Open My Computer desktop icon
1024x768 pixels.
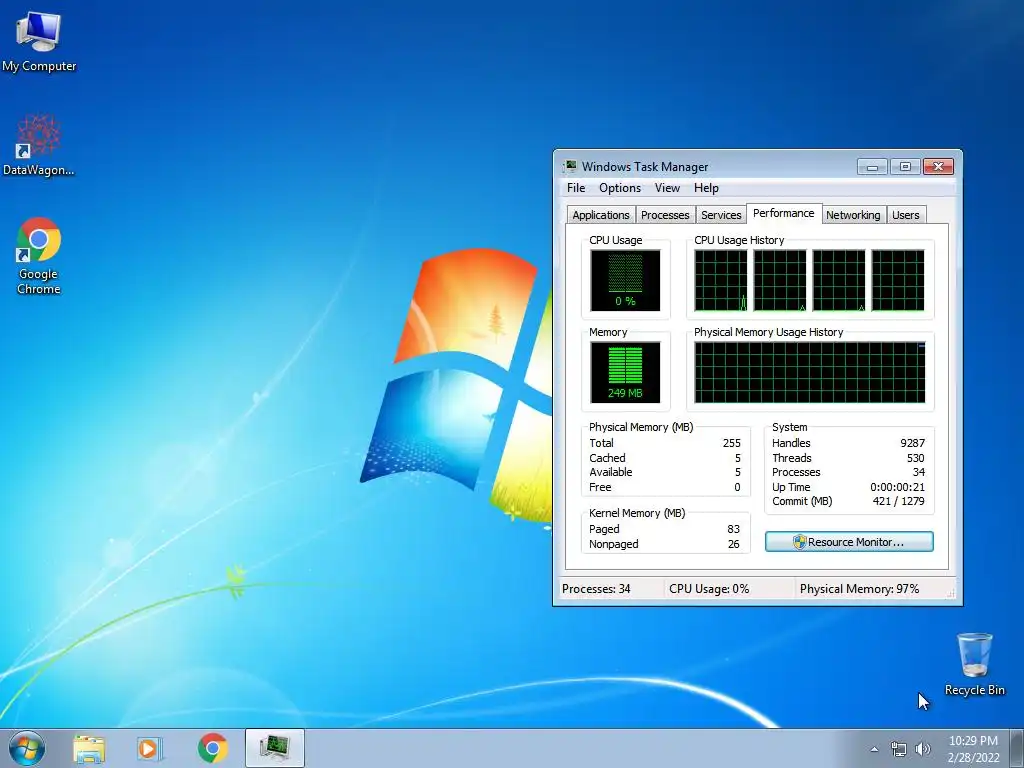39,41
